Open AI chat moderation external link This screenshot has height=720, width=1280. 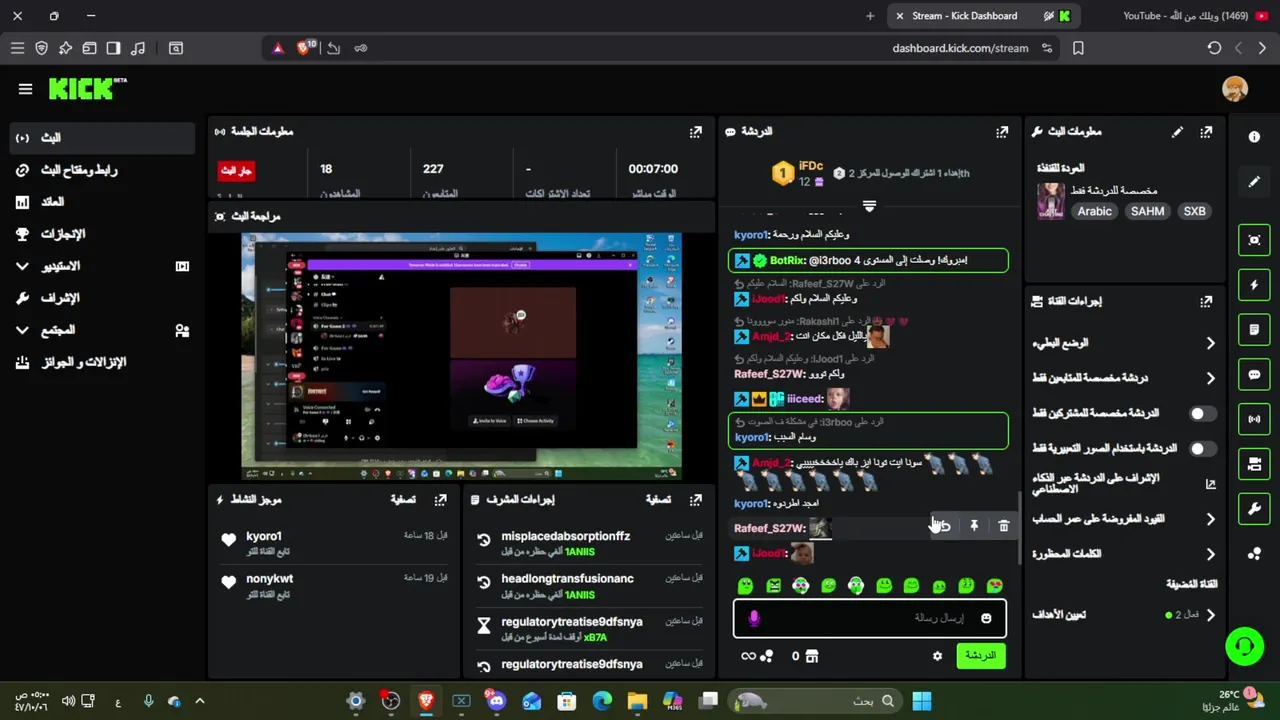1210,484
